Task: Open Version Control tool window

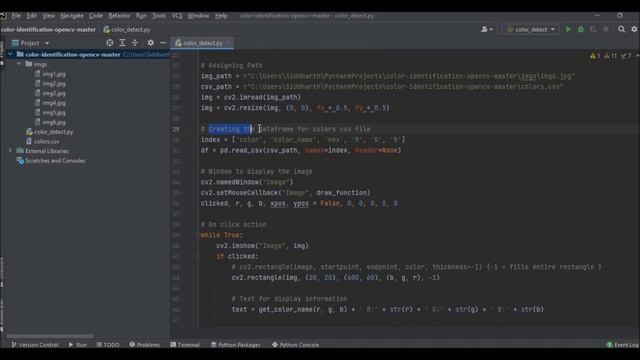Action: 35,344
